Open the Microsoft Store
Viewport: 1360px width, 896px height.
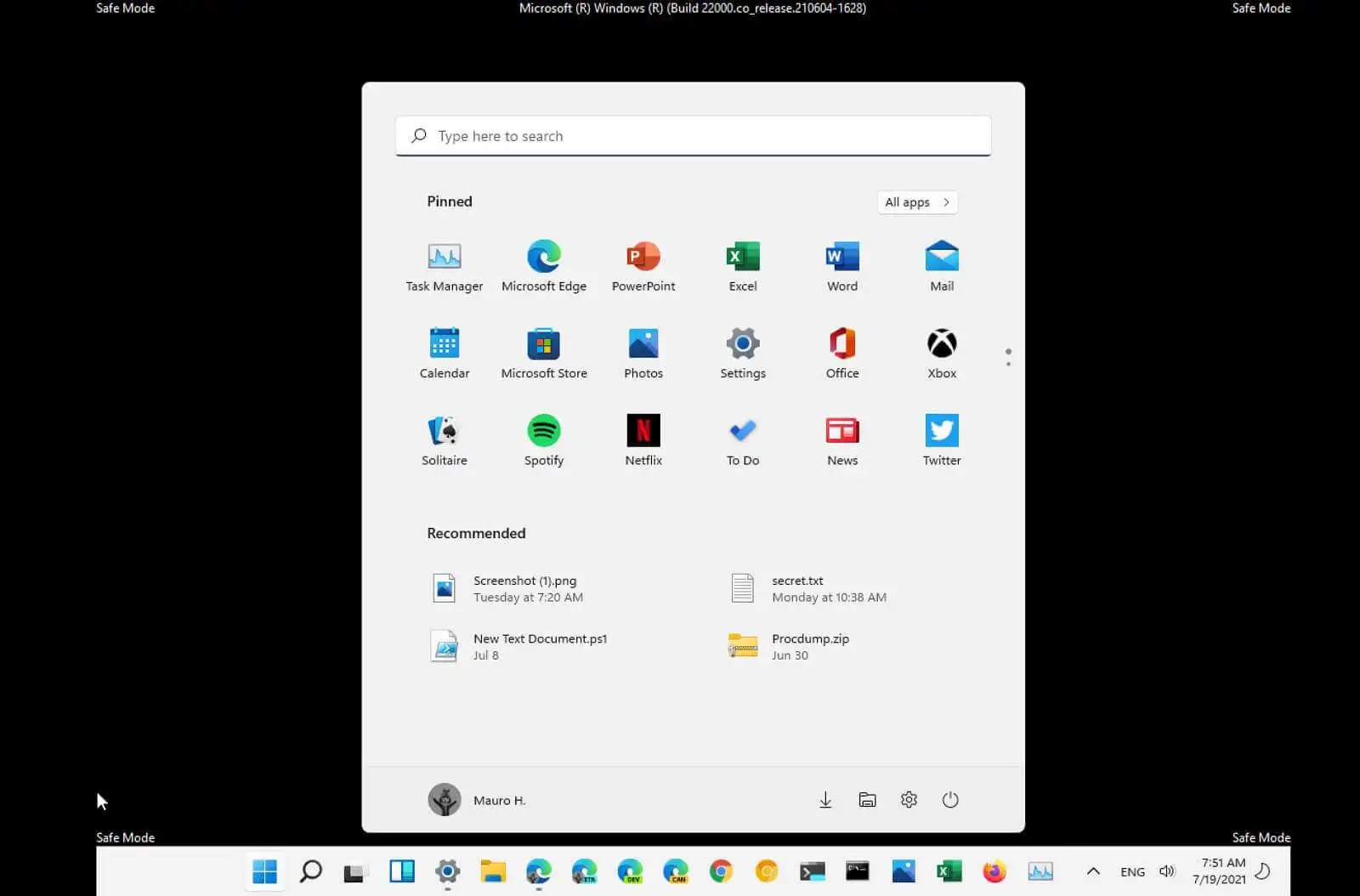pos(543,351)
